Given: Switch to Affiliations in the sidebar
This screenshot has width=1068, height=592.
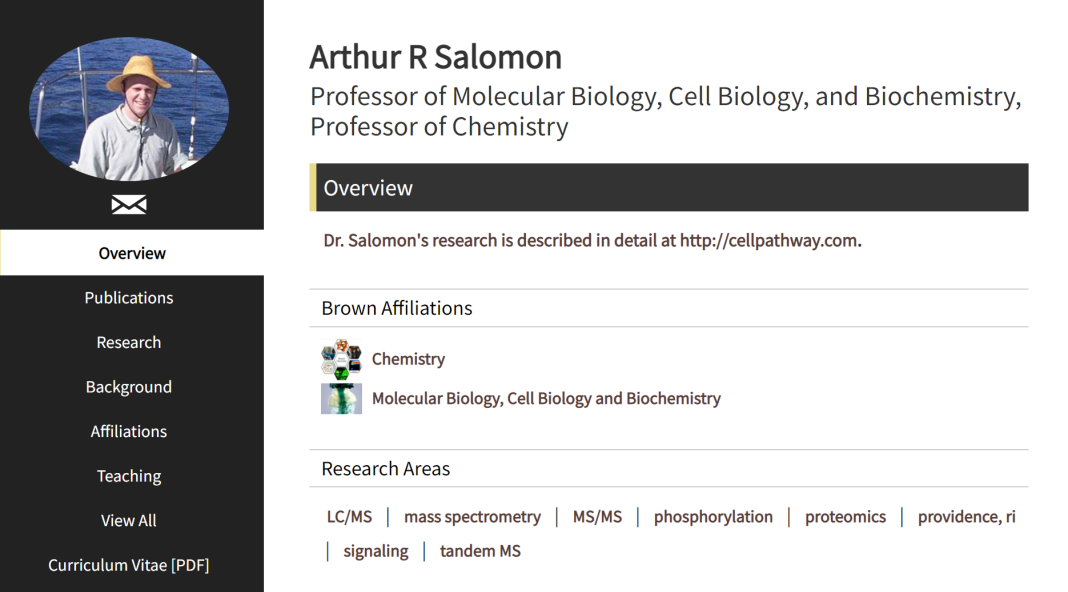Looking at the screenshot, I should point(129,431).
